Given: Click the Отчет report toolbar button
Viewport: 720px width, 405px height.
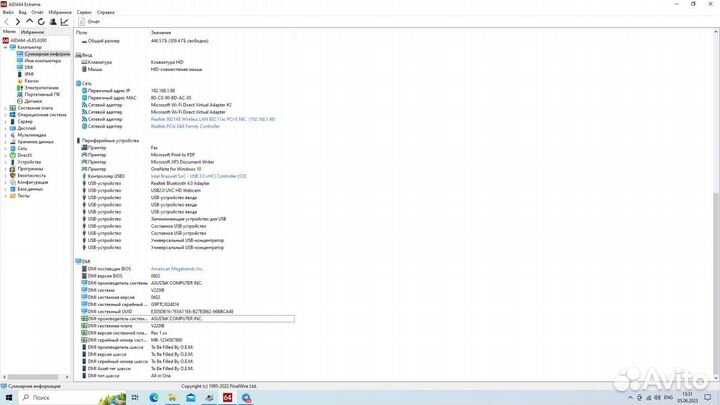Looking at the screenshot, I should click(89, 22).
